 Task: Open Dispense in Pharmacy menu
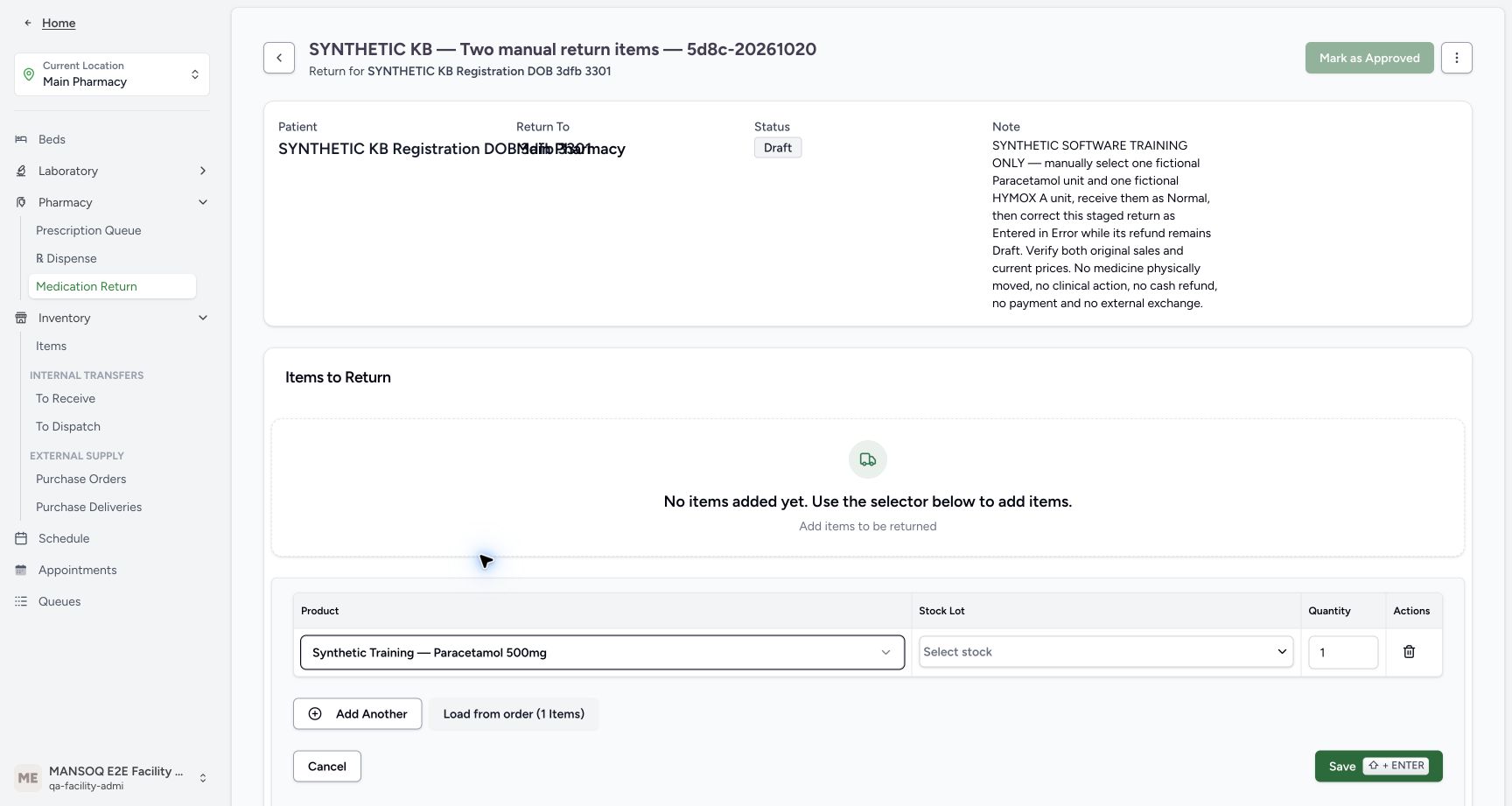pyautogui.click(x=66, y=258)
